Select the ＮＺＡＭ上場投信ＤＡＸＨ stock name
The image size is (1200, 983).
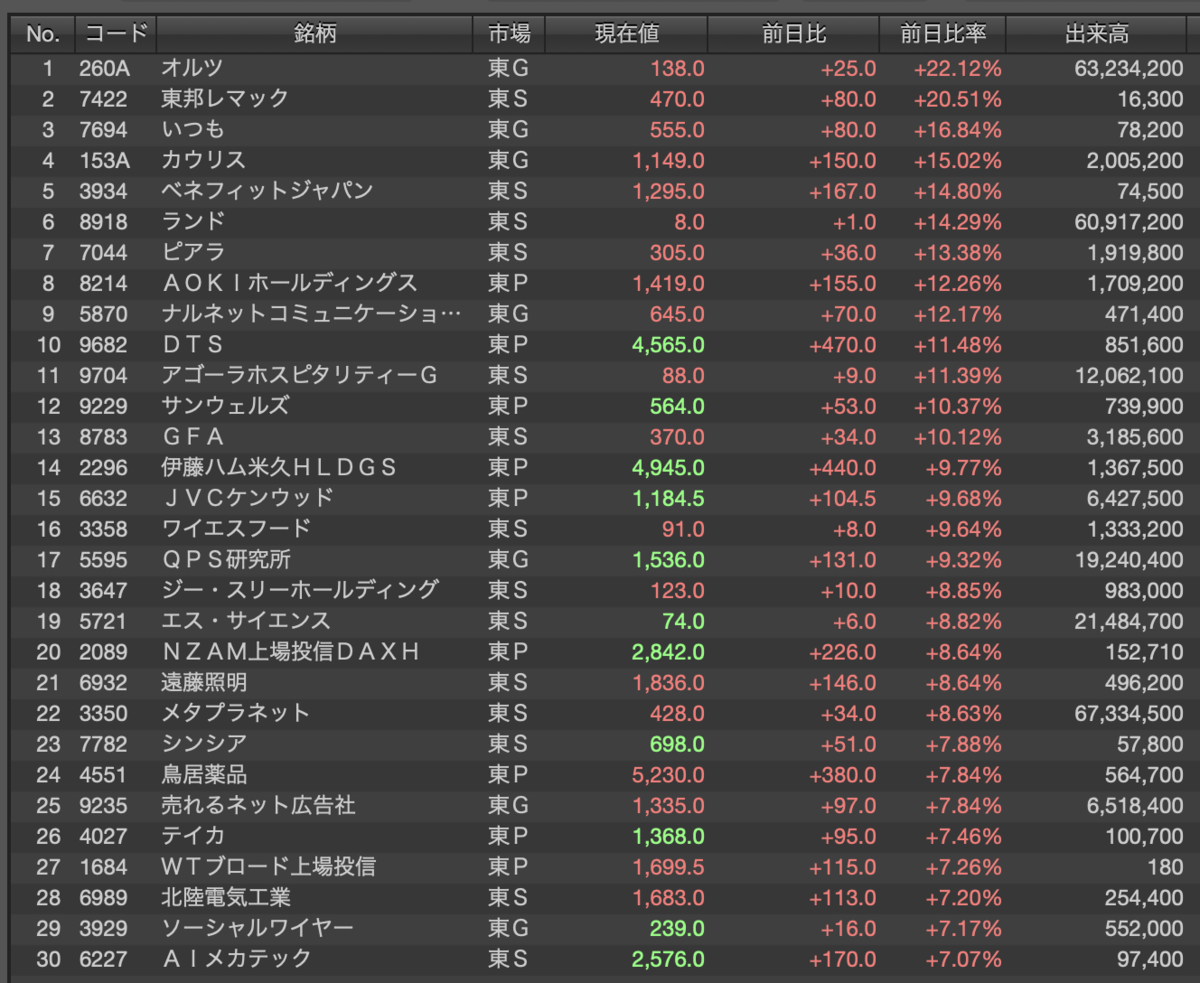point(289,652)
